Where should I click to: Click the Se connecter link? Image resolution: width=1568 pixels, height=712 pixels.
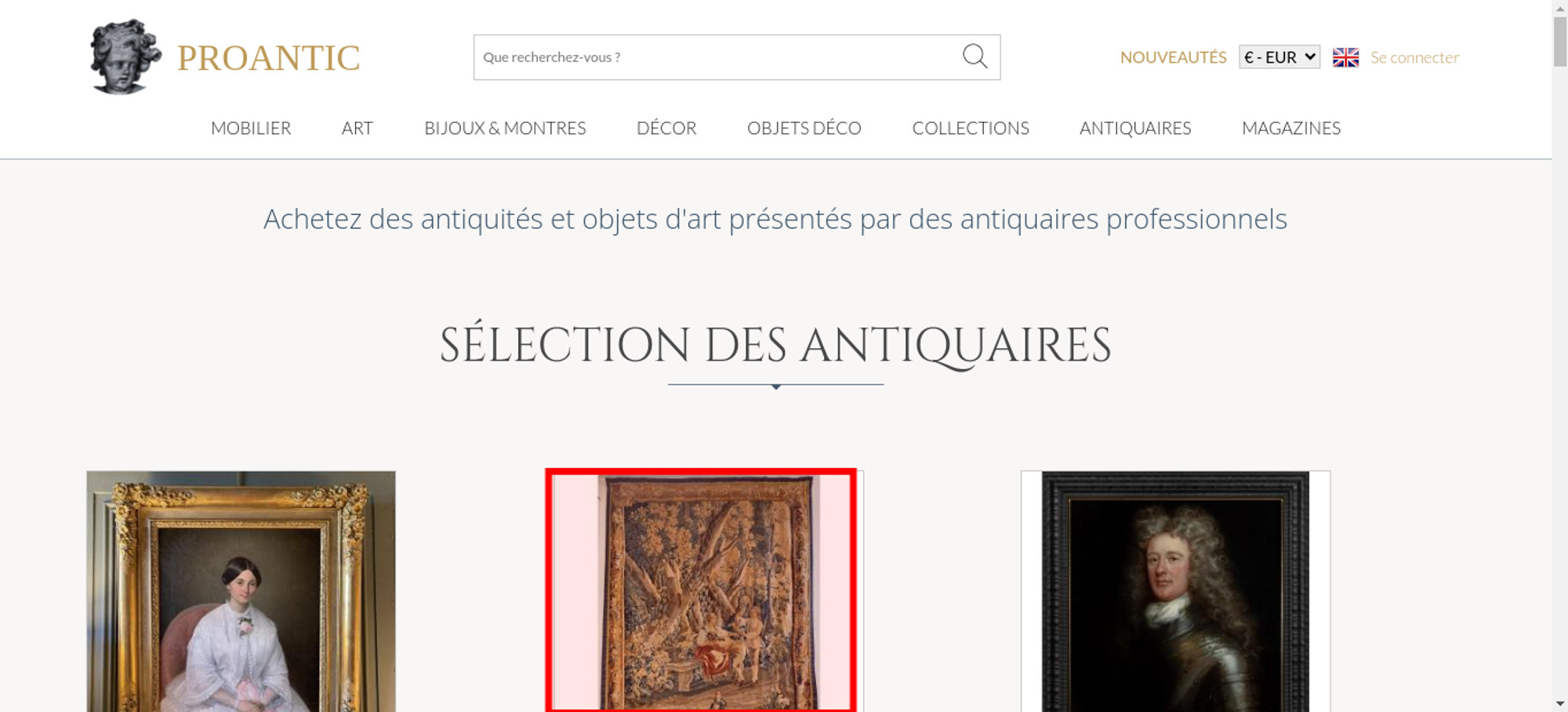click(1414, 57)
